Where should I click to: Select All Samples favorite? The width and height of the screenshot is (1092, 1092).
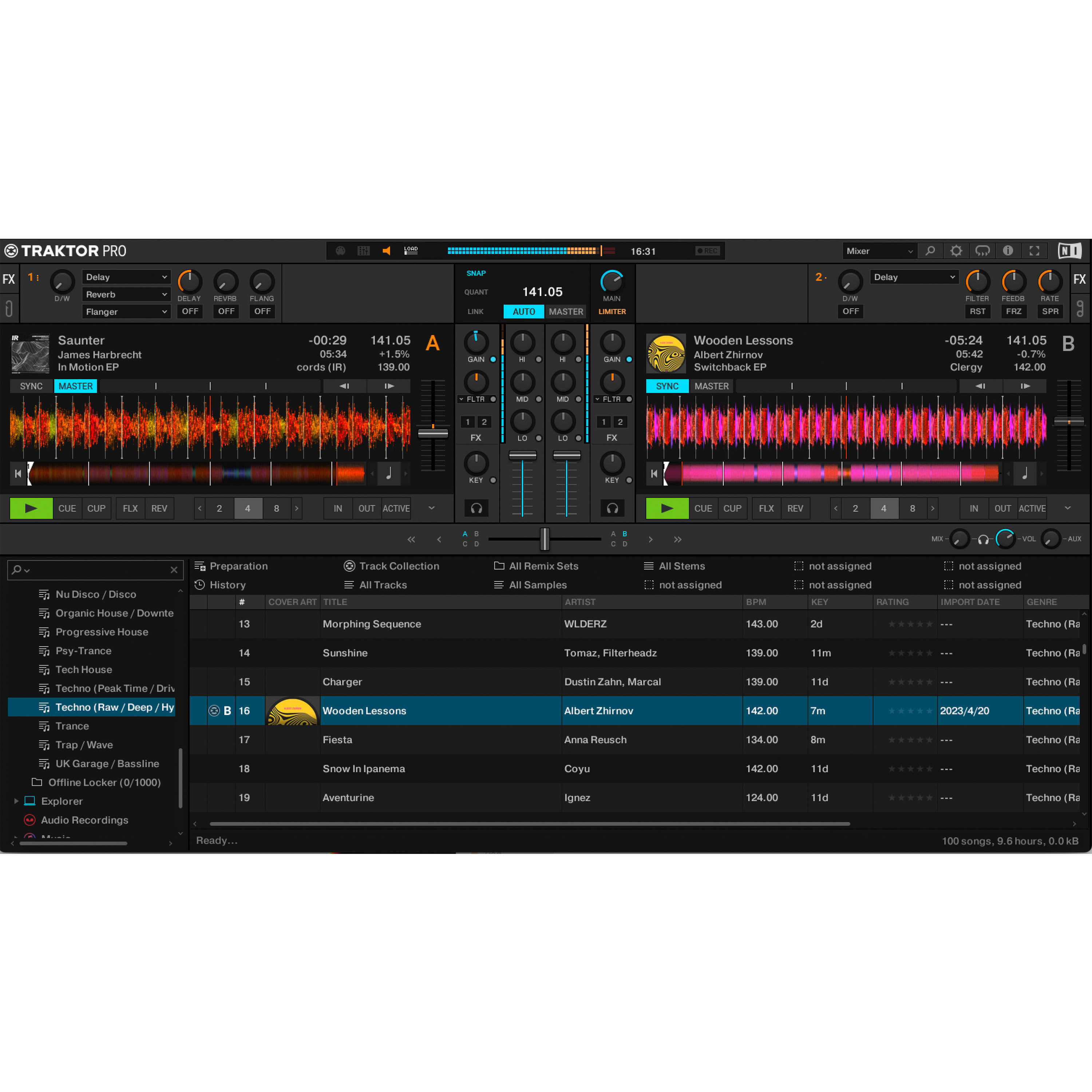[x=530, y=585]
